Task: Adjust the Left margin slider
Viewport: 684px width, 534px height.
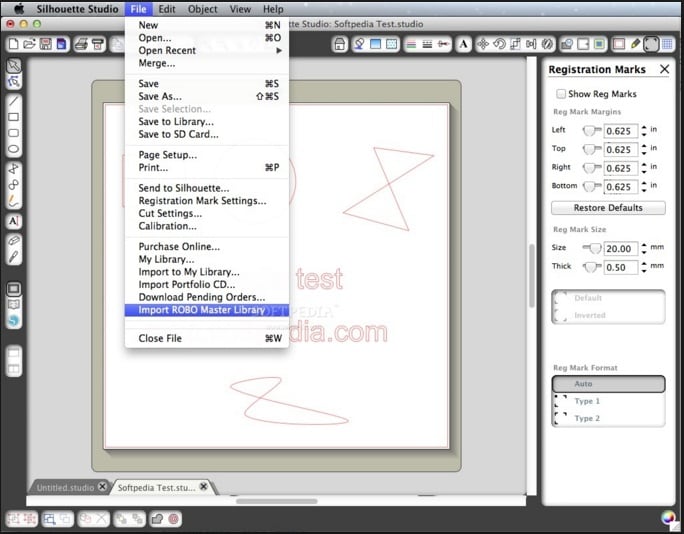Action: pos(592,130)
